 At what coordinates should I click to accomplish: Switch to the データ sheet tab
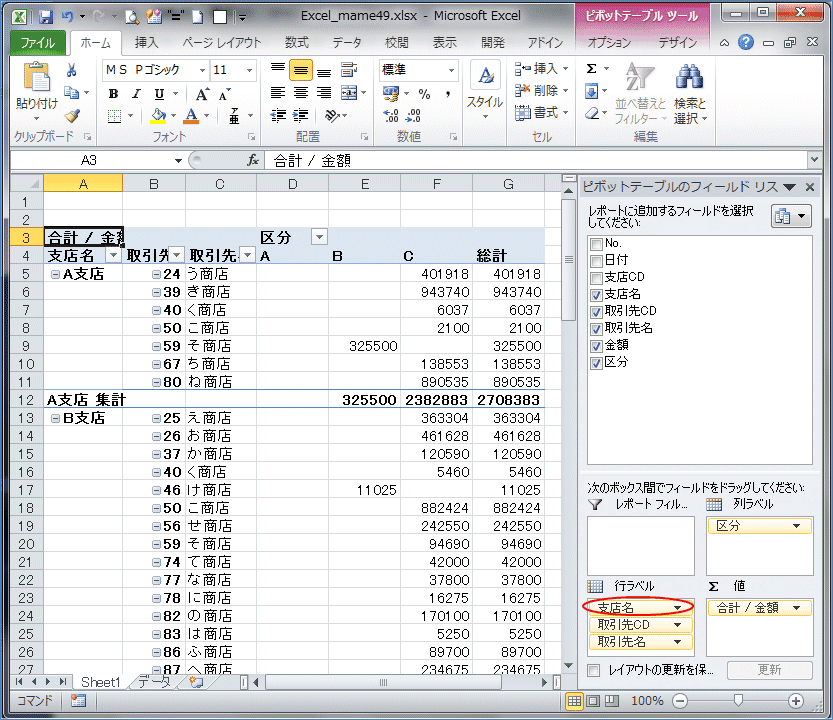[x=154, y=682]
